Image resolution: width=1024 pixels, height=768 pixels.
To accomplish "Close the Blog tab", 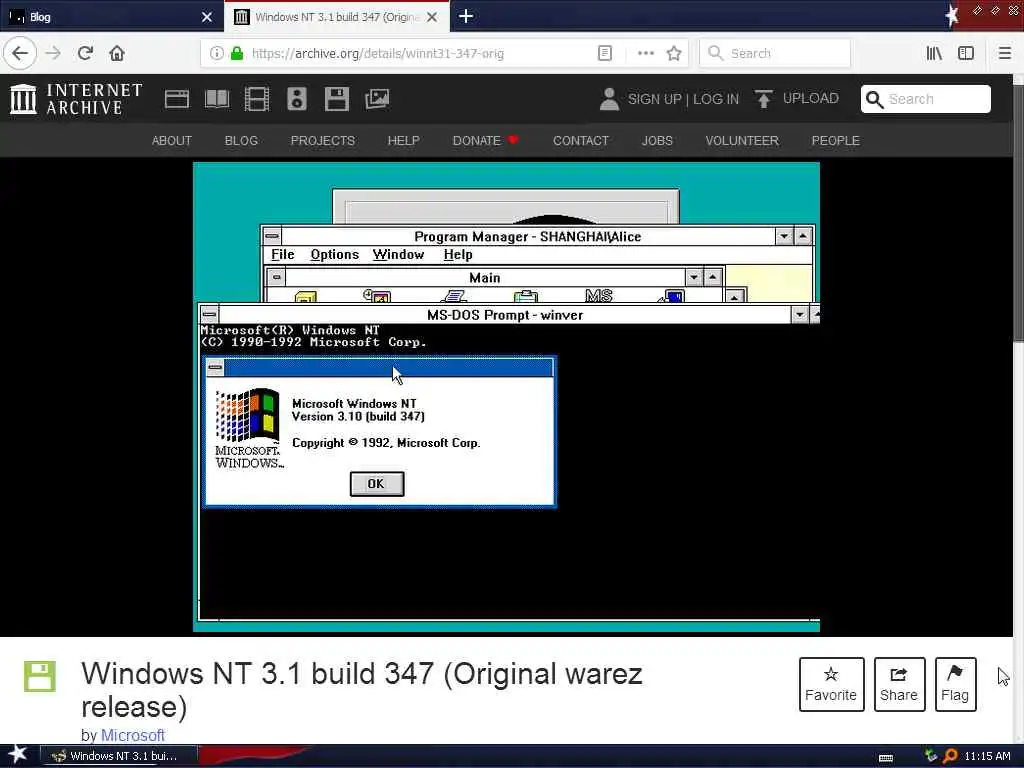I will (x=207, y=17).
